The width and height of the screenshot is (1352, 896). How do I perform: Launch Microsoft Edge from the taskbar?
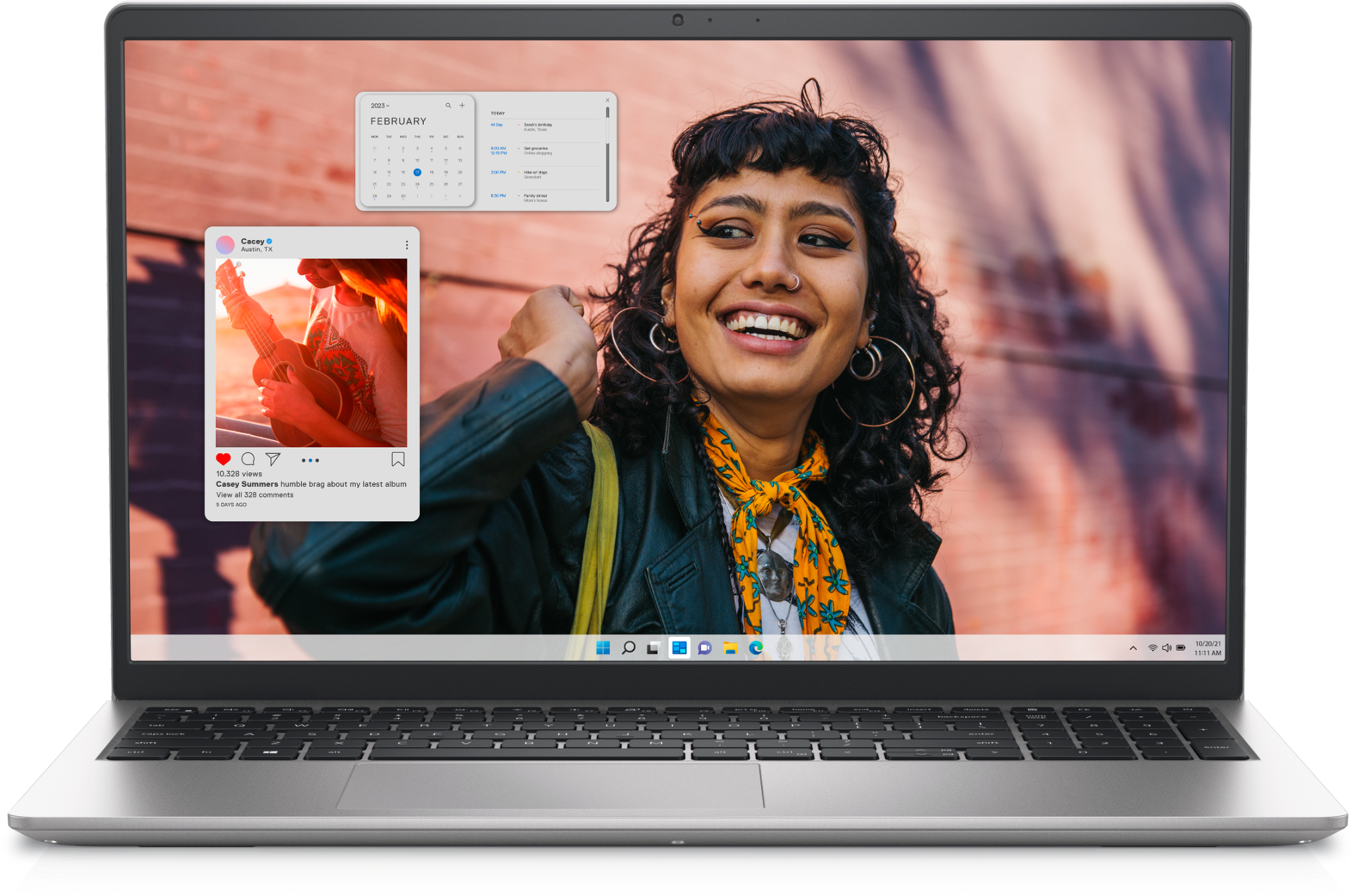click(x=755, y=648)
